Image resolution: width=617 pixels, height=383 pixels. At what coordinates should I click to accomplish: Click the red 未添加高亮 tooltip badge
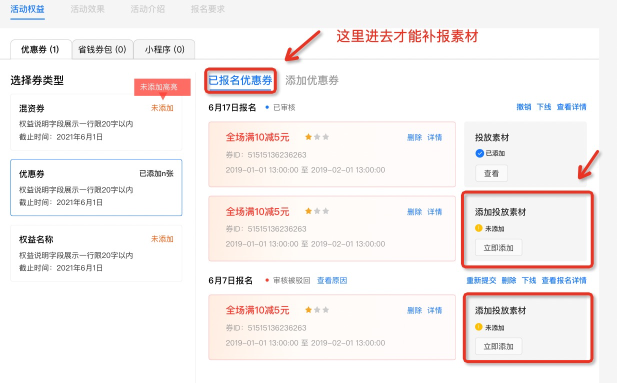pyautogui.click(x=162, y=87)
